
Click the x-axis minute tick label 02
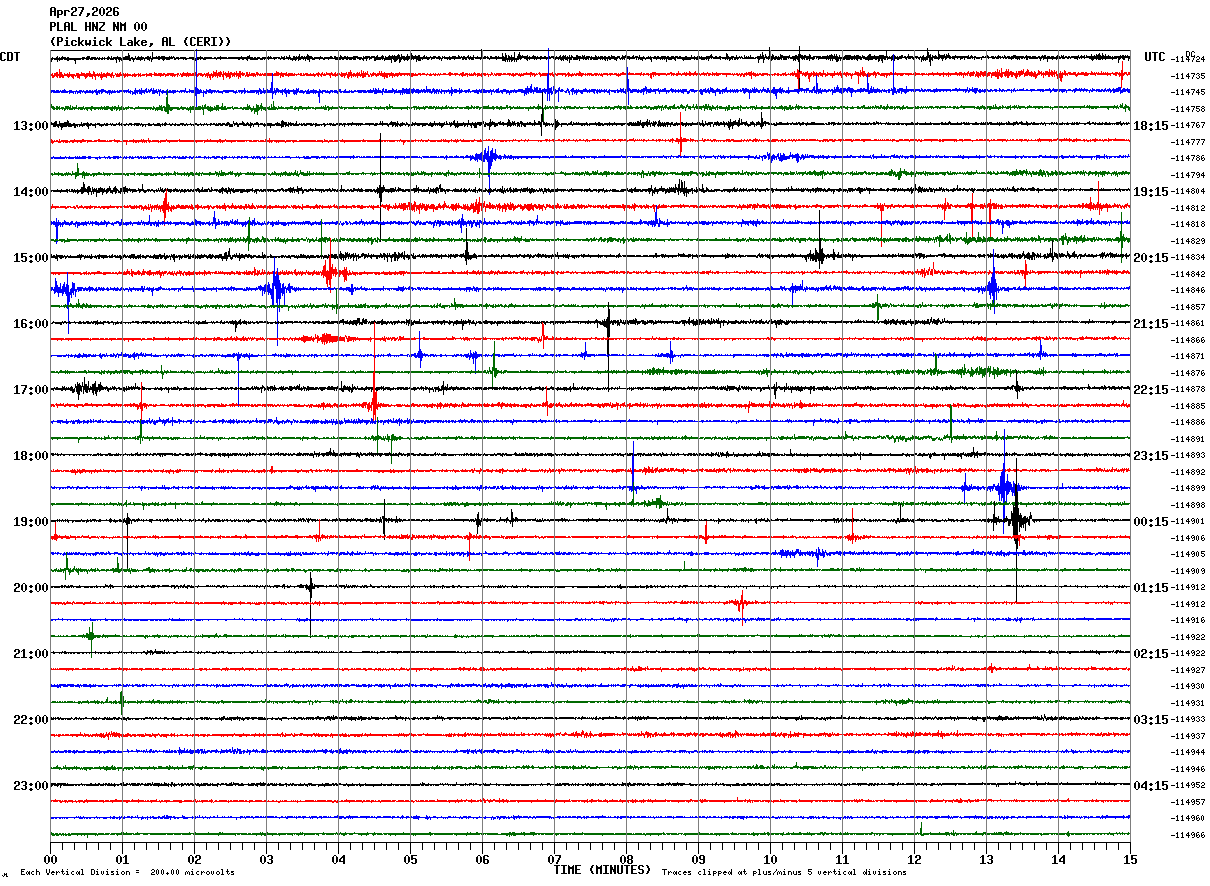point(194,859)
